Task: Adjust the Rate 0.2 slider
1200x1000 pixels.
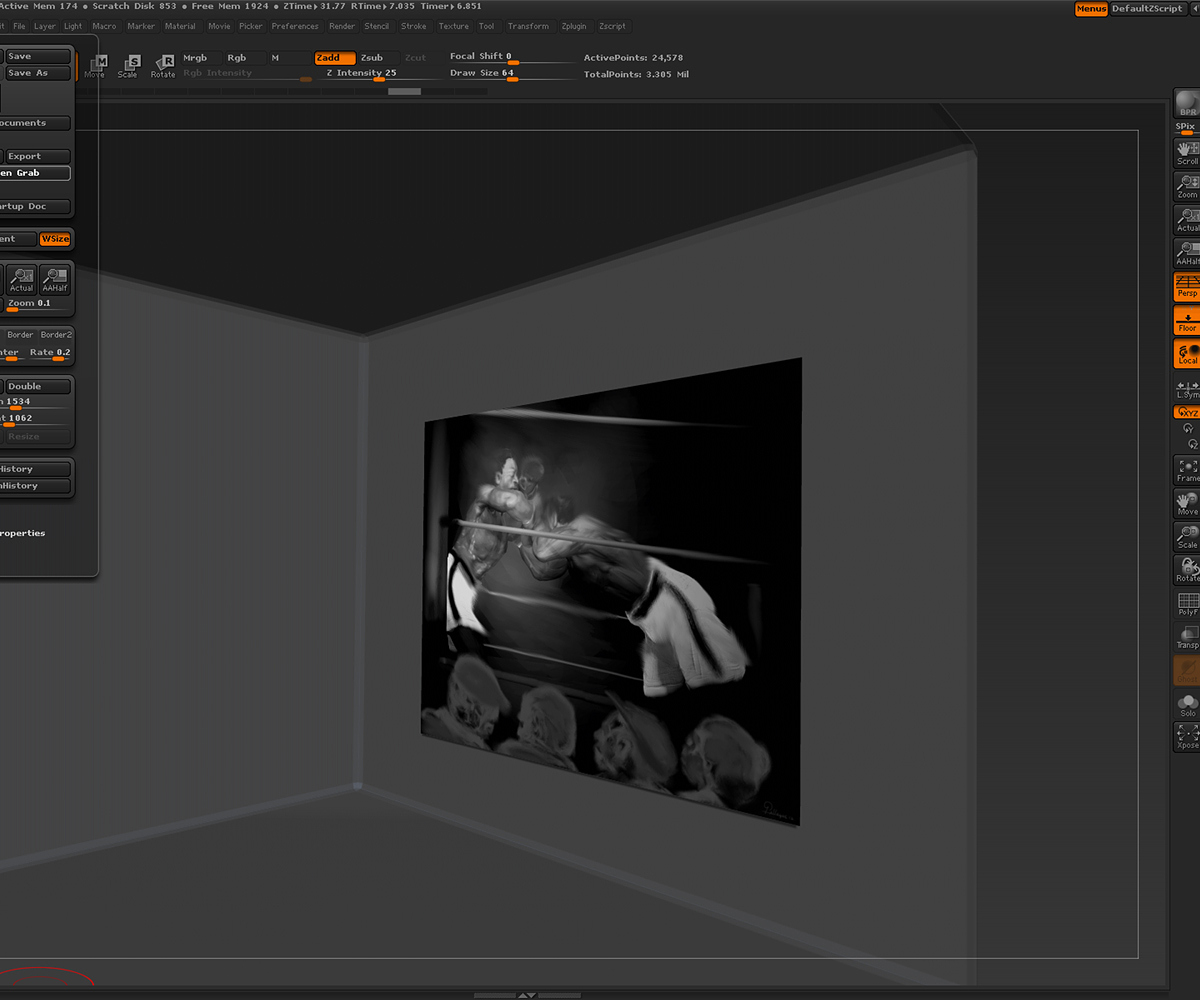Action: coord(50,353)
